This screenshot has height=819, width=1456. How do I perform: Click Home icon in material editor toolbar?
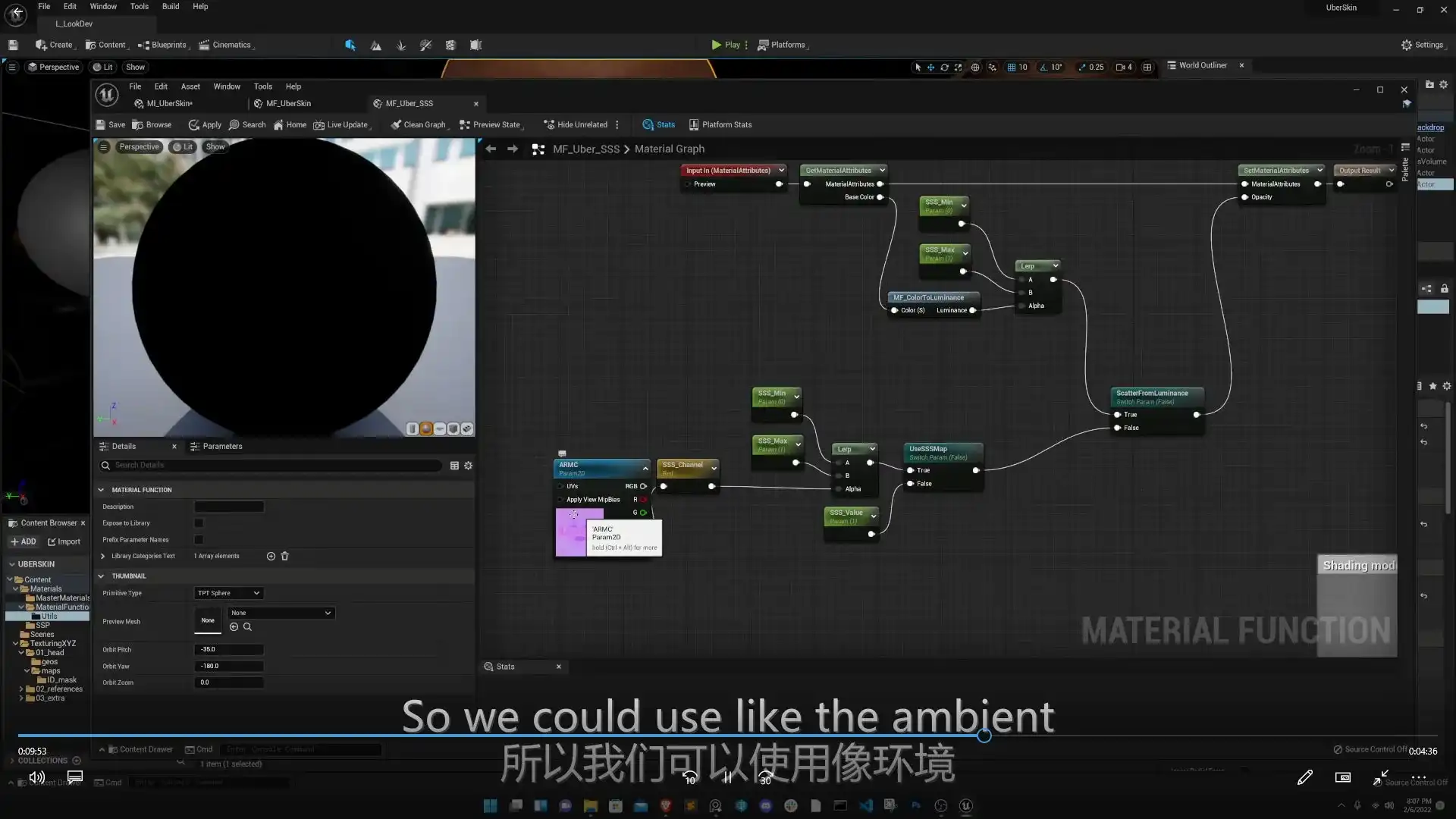point(278,125)
